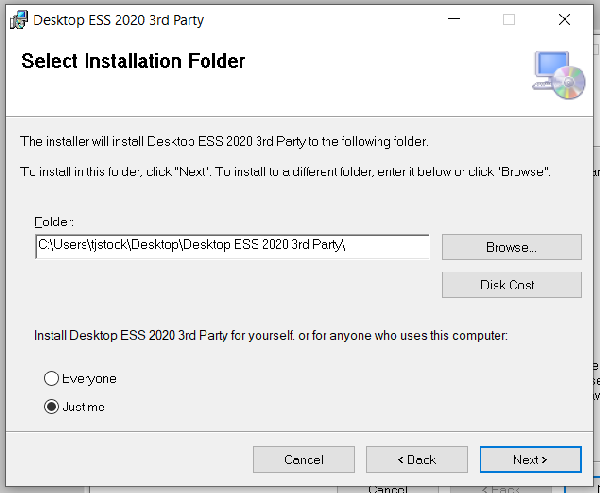Click the installer icon in the title bar
The image size is (600, 493).
point(18,19)
